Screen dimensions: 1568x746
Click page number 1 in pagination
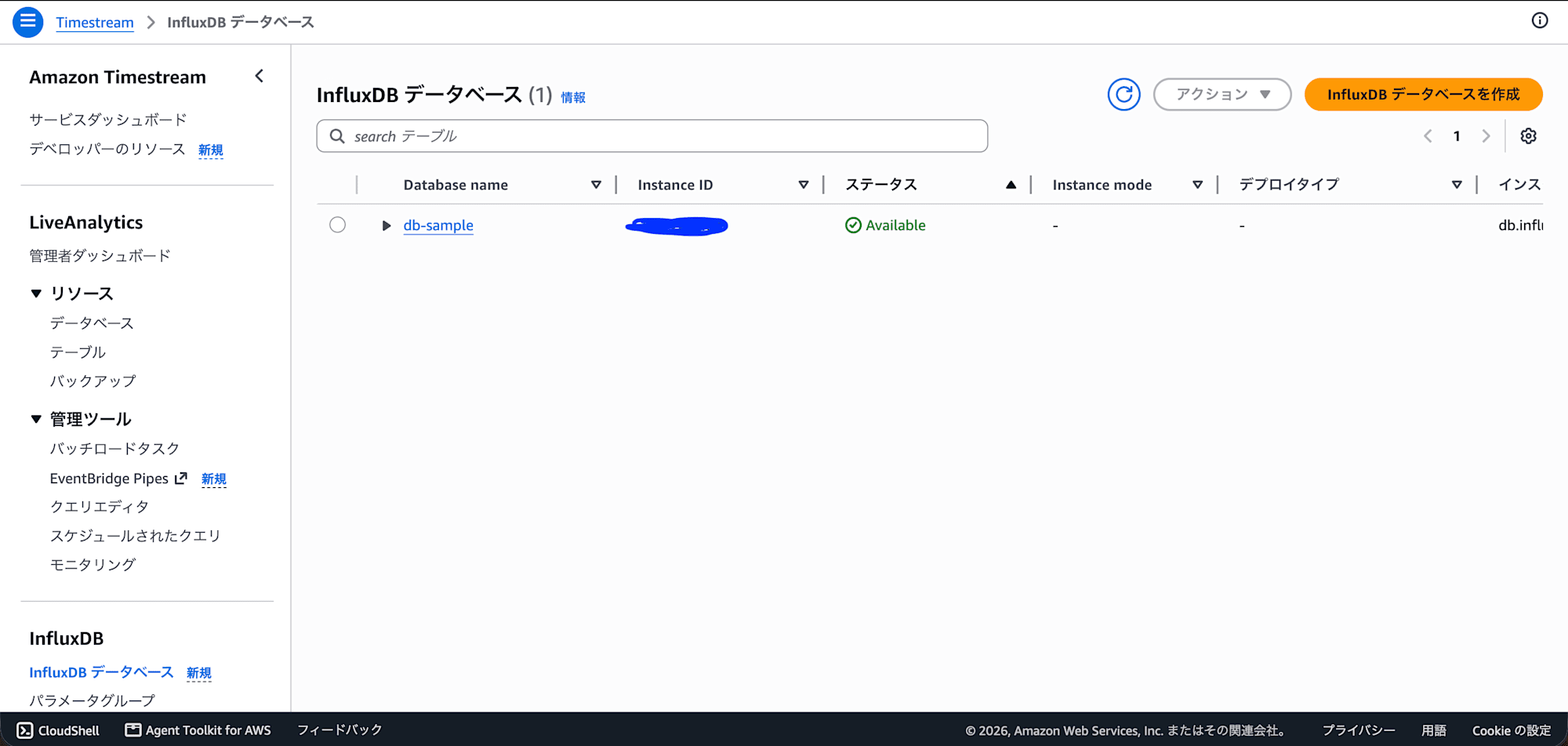pyautogui.click(x=1457, y=136)
